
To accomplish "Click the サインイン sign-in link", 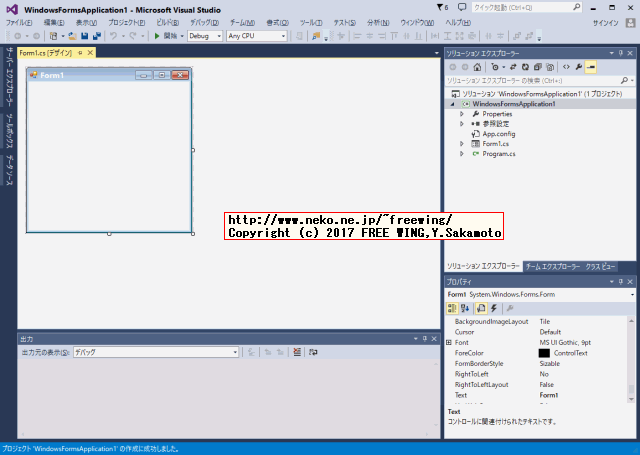I will [605, 23].
